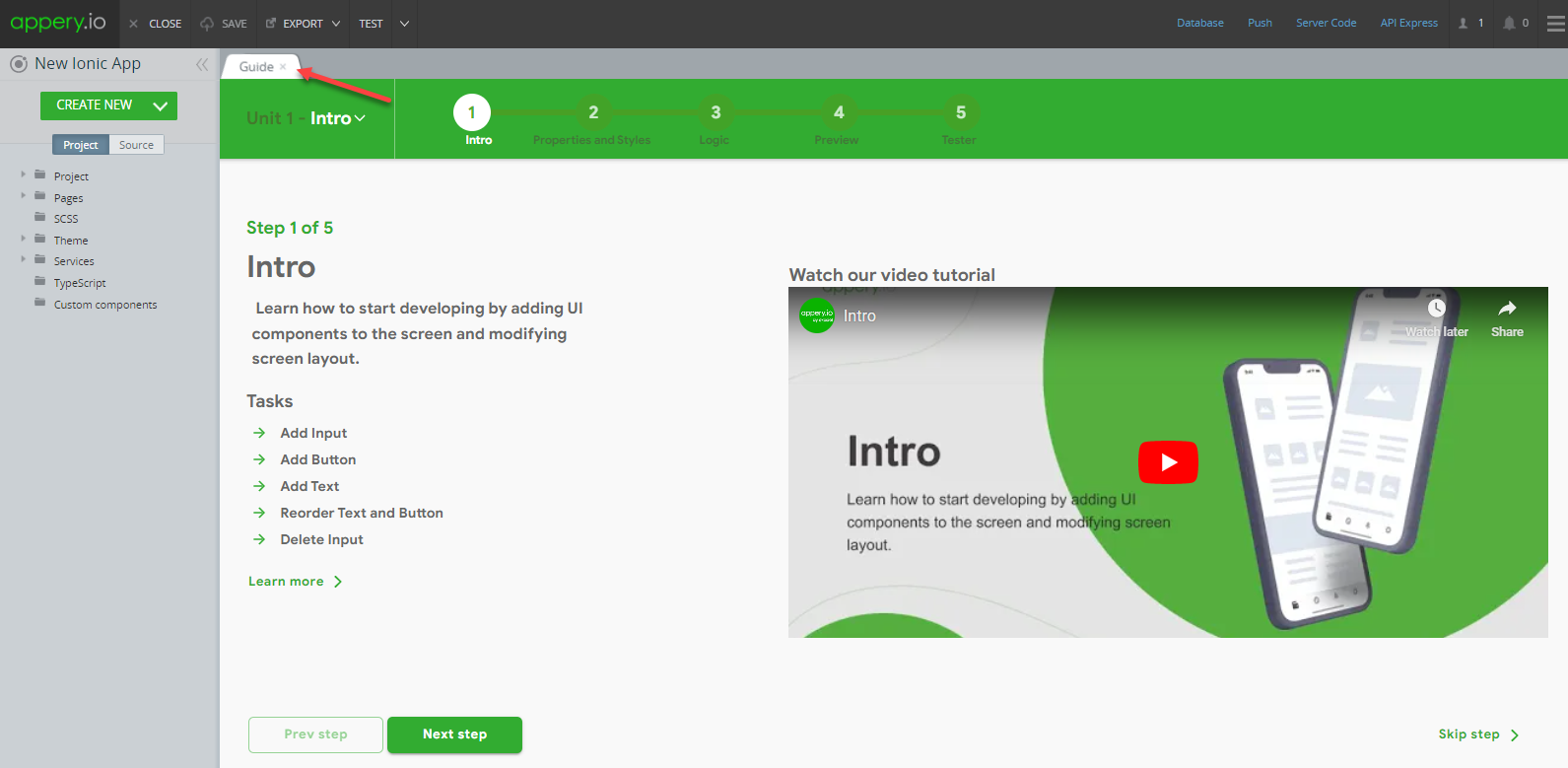Expand the Theme tree folder
The width and height of the screenshot is (1568, 768).
pos(24,239)
